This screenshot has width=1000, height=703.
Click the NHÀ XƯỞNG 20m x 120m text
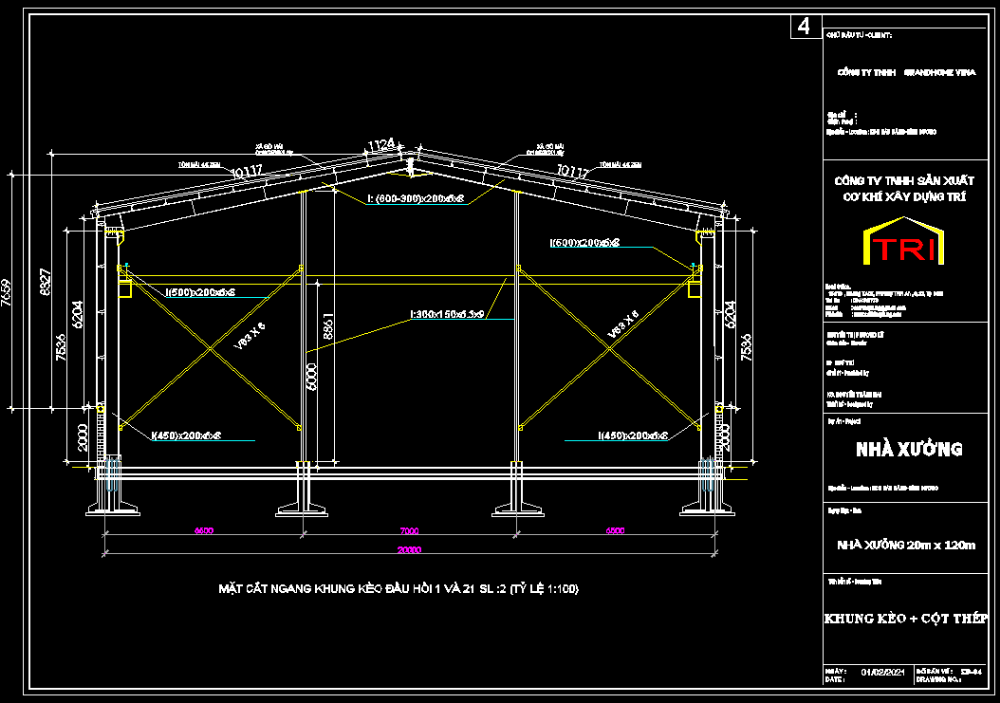pos(906,545)
